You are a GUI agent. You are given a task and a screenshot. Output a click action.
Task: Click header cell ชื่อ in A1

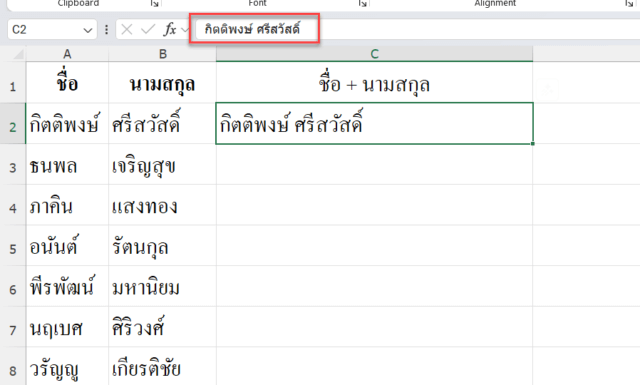67,82
